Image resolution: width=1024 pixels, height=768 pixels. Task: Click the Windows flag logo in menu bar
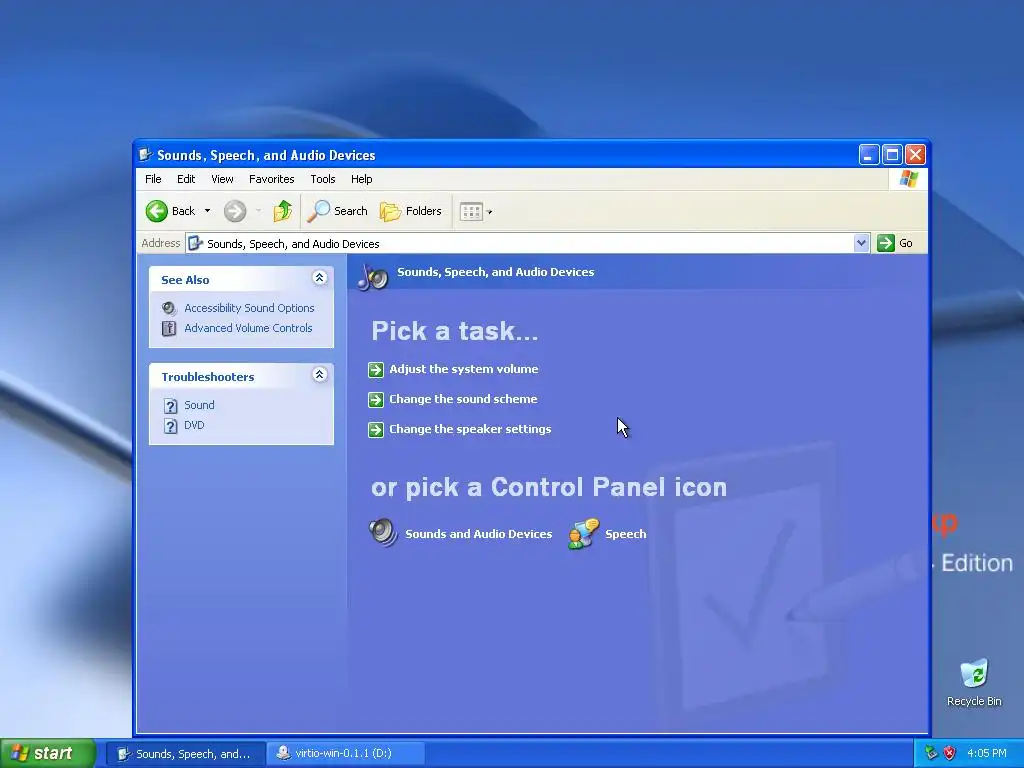pos(908,179)
